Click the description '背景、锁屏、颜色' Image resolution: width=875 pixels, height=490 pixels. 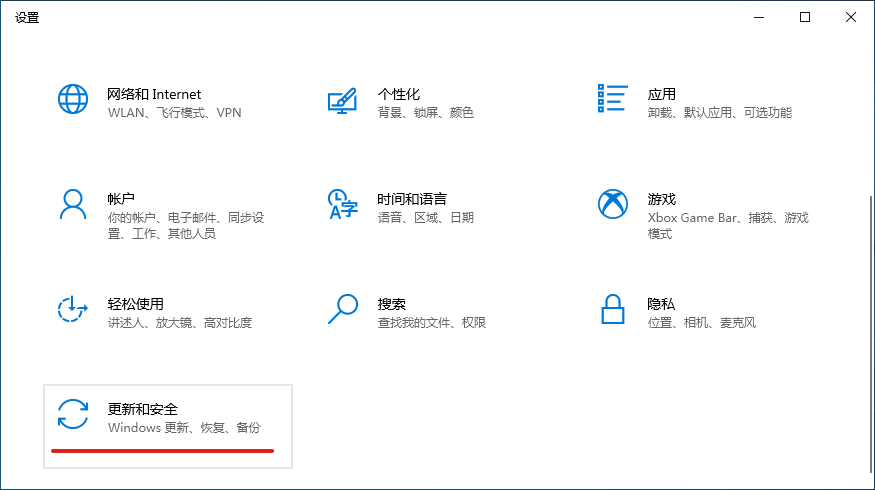(426, 113)
